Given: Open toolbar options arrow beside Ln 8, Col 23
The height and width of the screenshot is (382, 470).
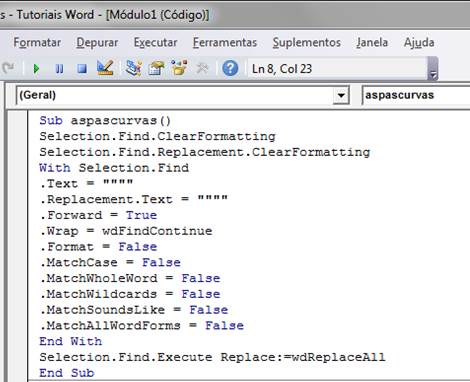Looking at the screenshot, I should tap(433, 69).
